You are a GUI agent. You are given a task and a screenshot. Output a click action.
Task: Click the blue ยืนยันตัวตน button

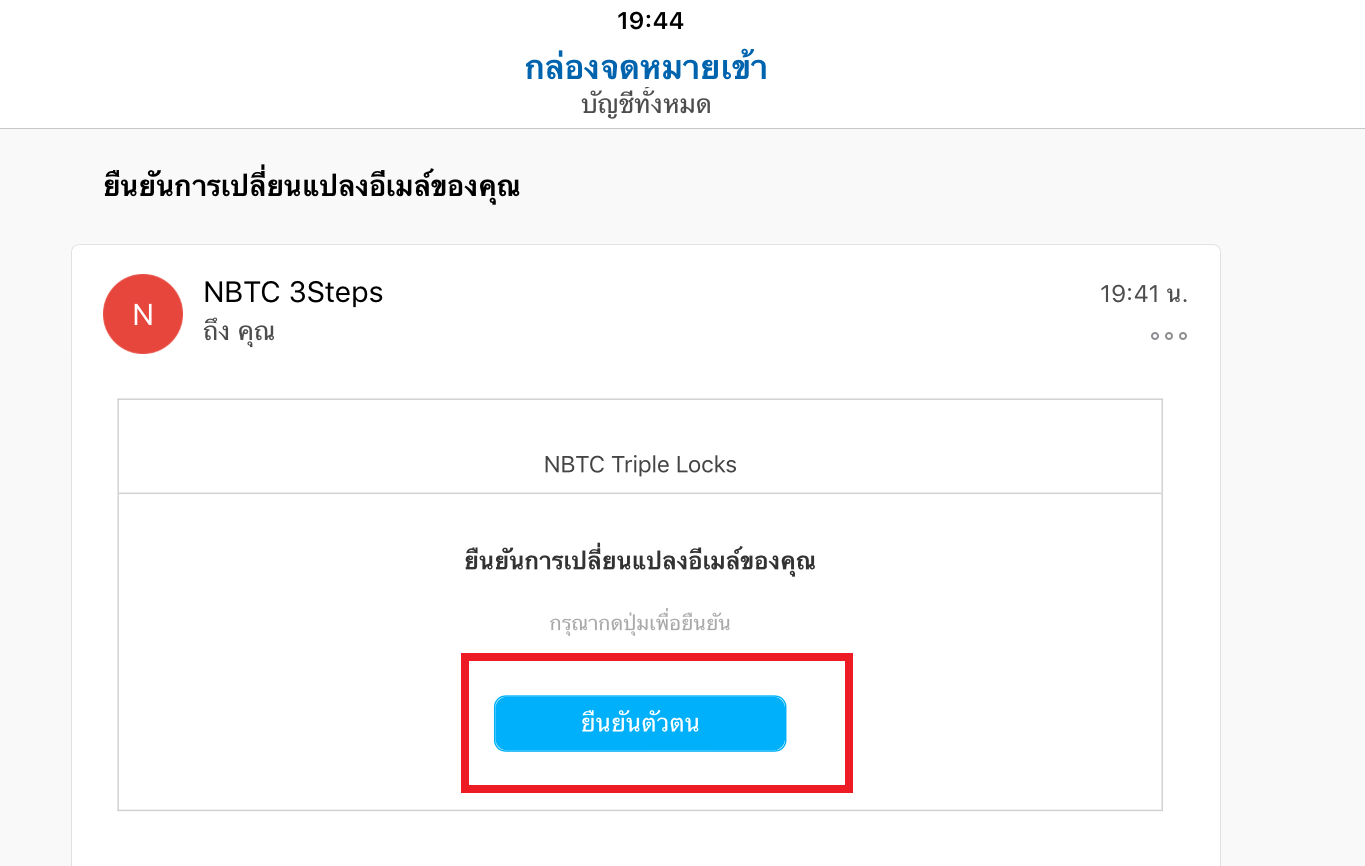click(640, 723)
